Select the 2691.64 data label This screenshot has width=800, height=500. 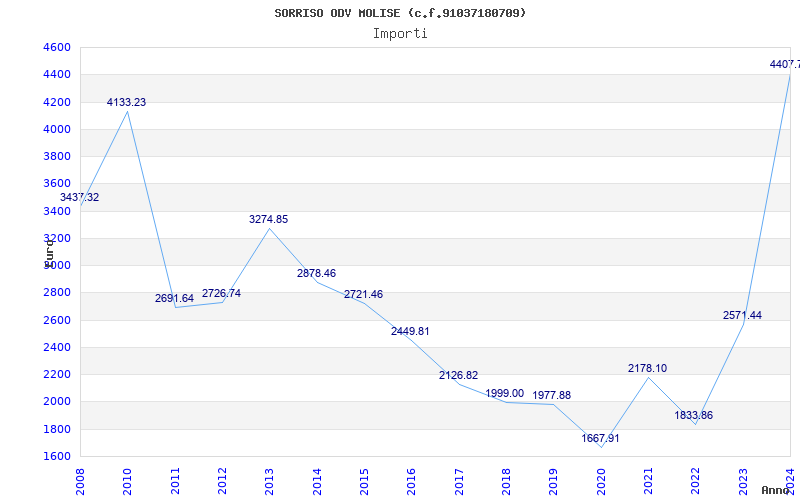click(x=174, y=298)
